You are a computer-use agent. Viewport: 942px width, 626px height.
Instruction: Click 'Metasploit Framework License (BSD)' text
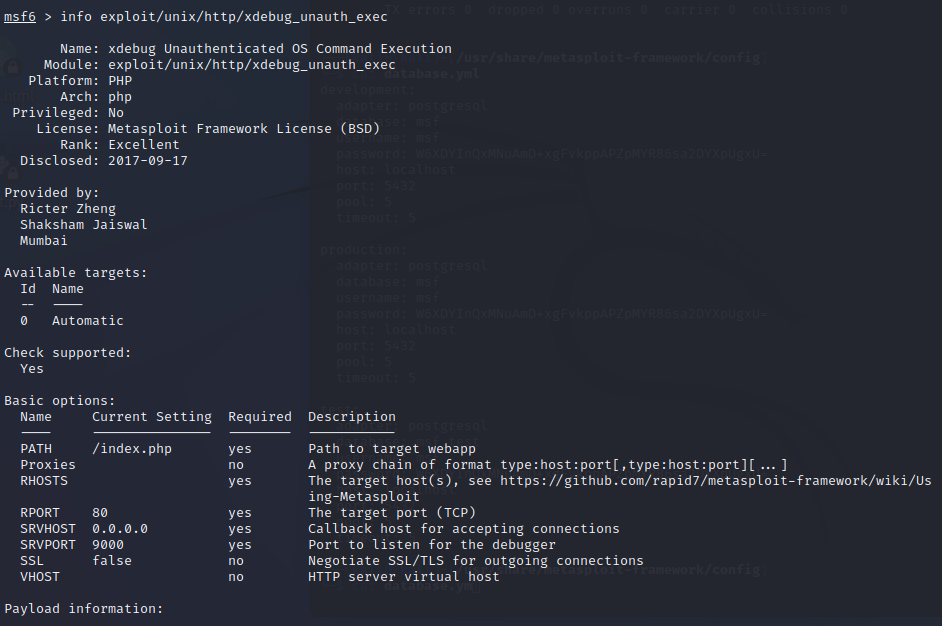(x=244, y=129)
